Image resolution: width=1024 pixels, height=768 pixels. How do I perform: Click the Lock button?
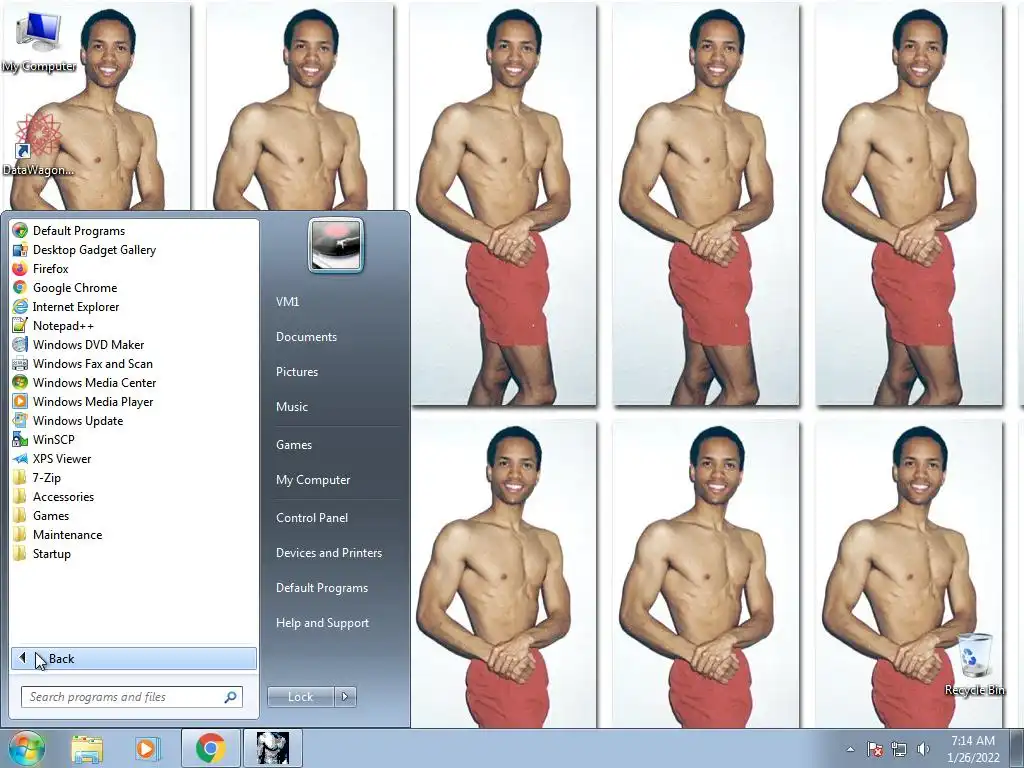coord(300,697)
